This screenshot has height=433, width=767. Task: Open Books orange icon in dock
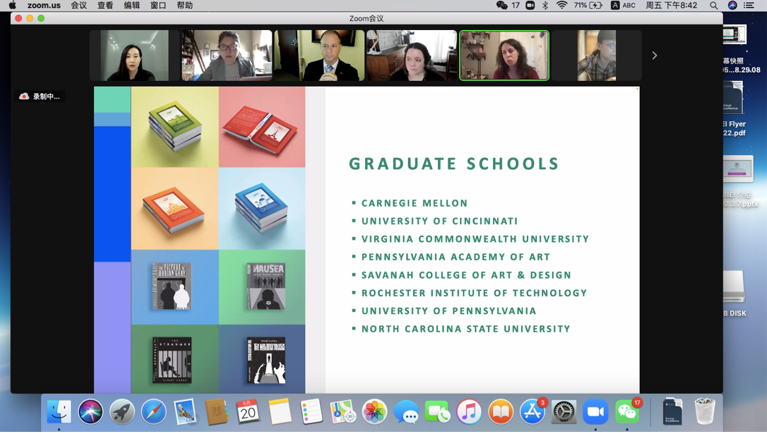coord(500,411)
